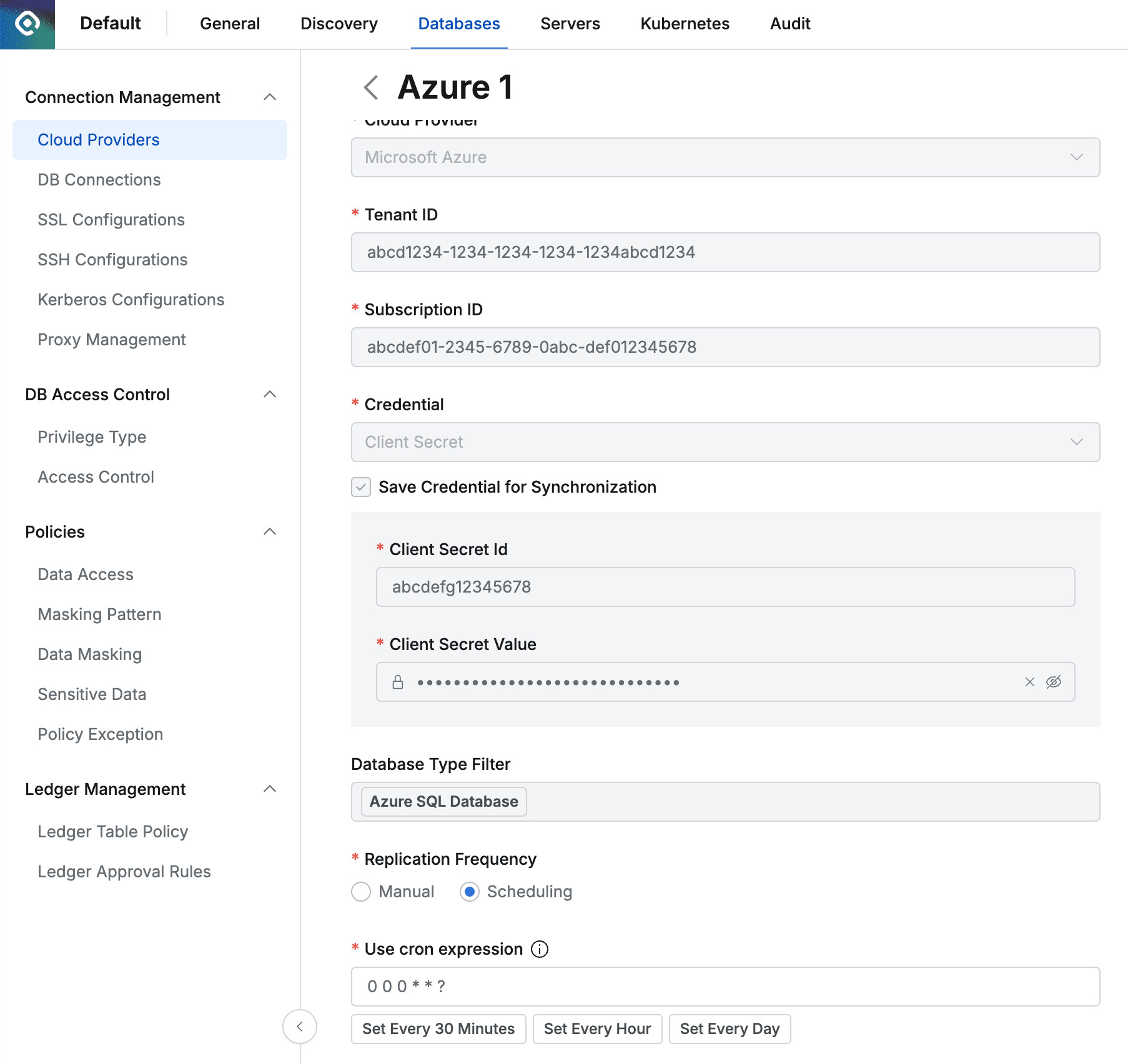This screenshot has width=1128, height=1064.
Task: Collapse the sidebar using the arrow button
Action: coord(300,1027)
